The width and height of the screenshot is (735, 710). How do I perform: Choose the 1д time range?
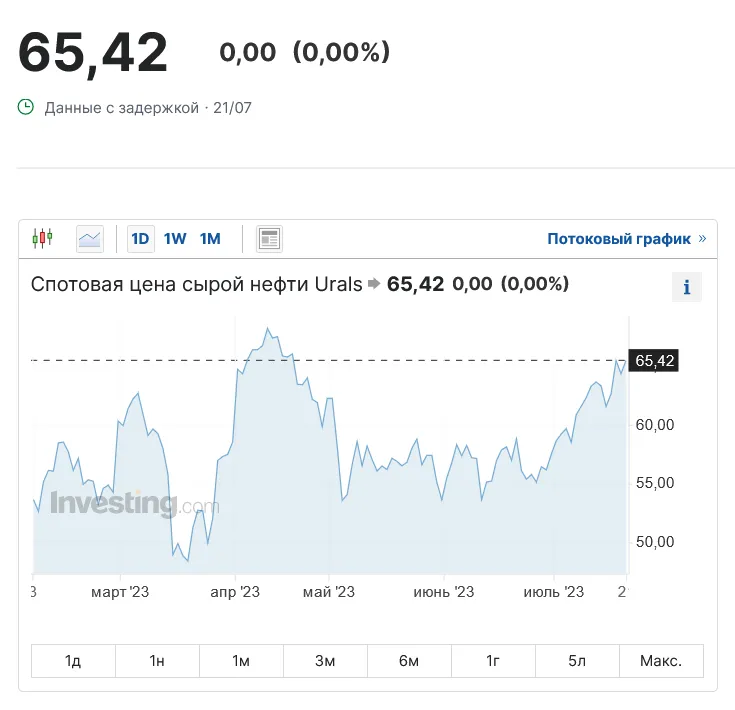point(73,661)
